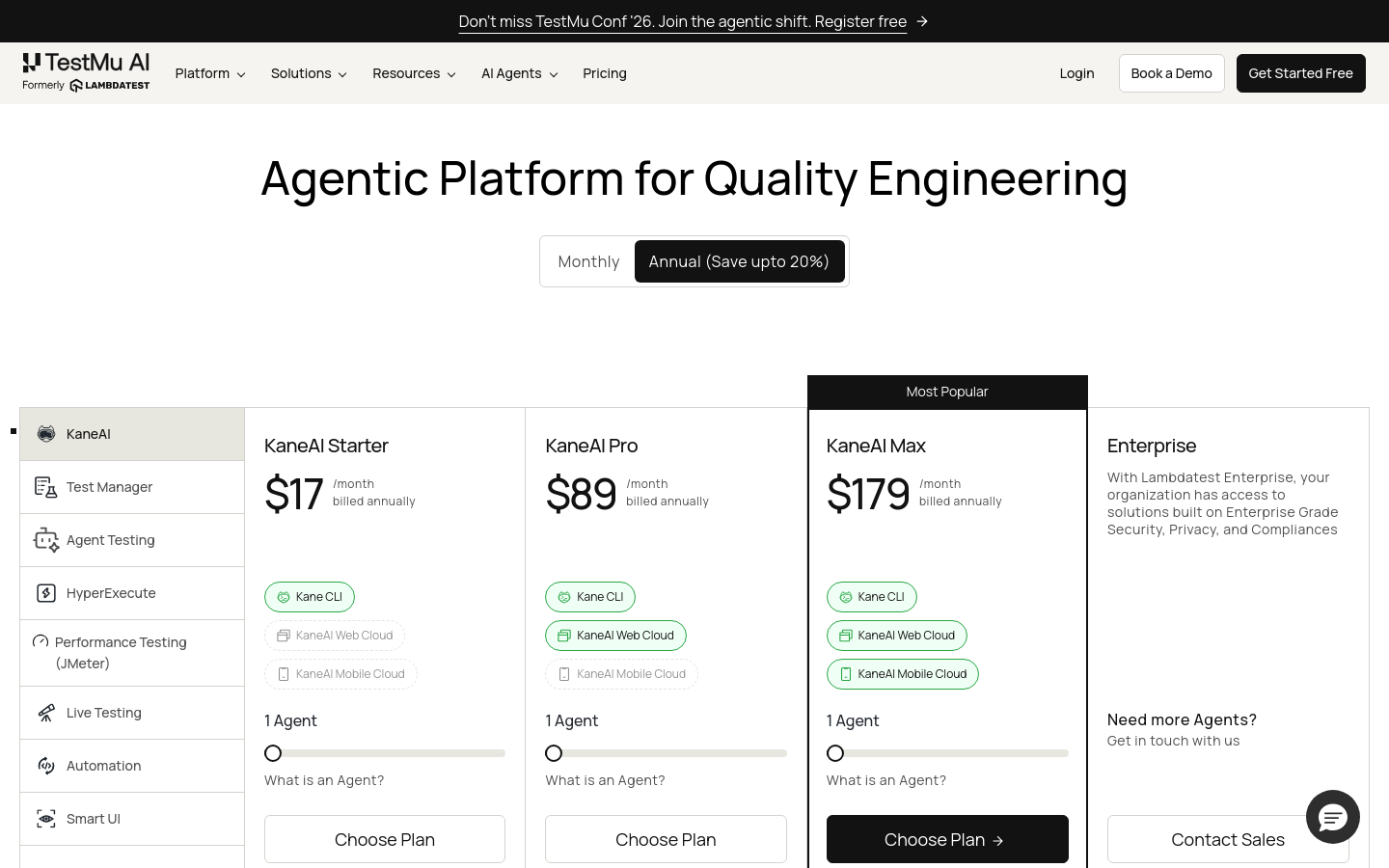Click 'What is an Agent?' under KaneAI Pro

605,780
